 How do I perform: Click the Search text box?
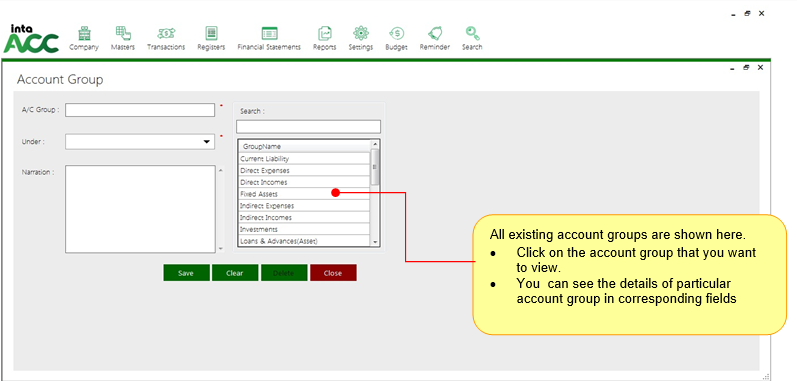(x=308, y=126)
